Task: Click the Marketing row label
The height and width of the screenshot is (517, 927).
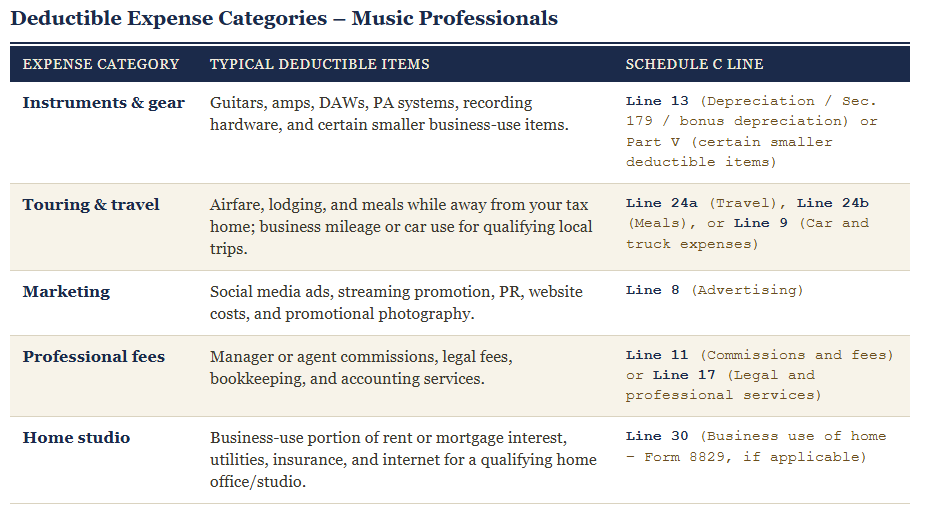Action: point(66,292)
